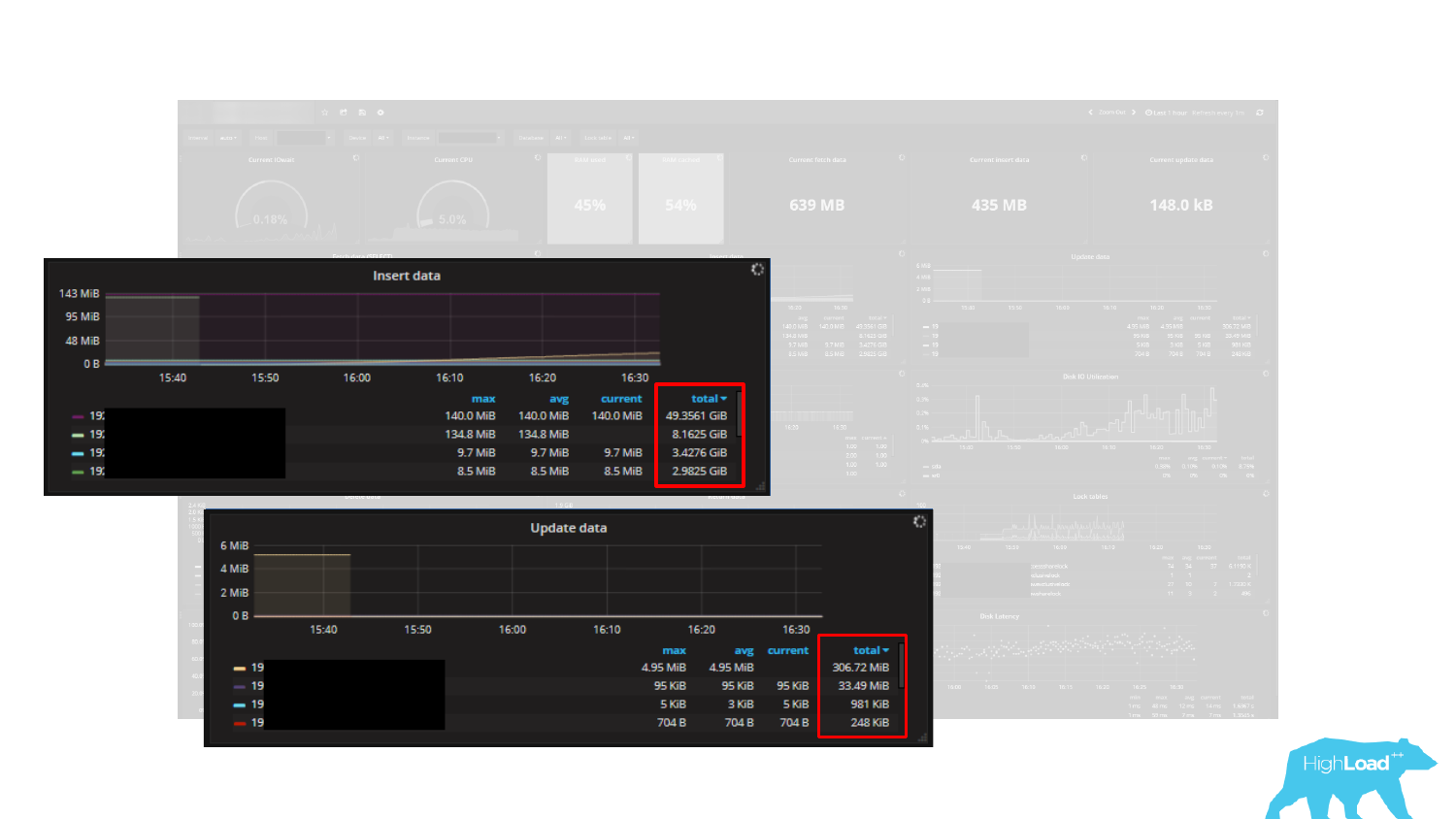Click the 981 KiB total value
This screenshot has height=819, width=1456.
point(870,704)
